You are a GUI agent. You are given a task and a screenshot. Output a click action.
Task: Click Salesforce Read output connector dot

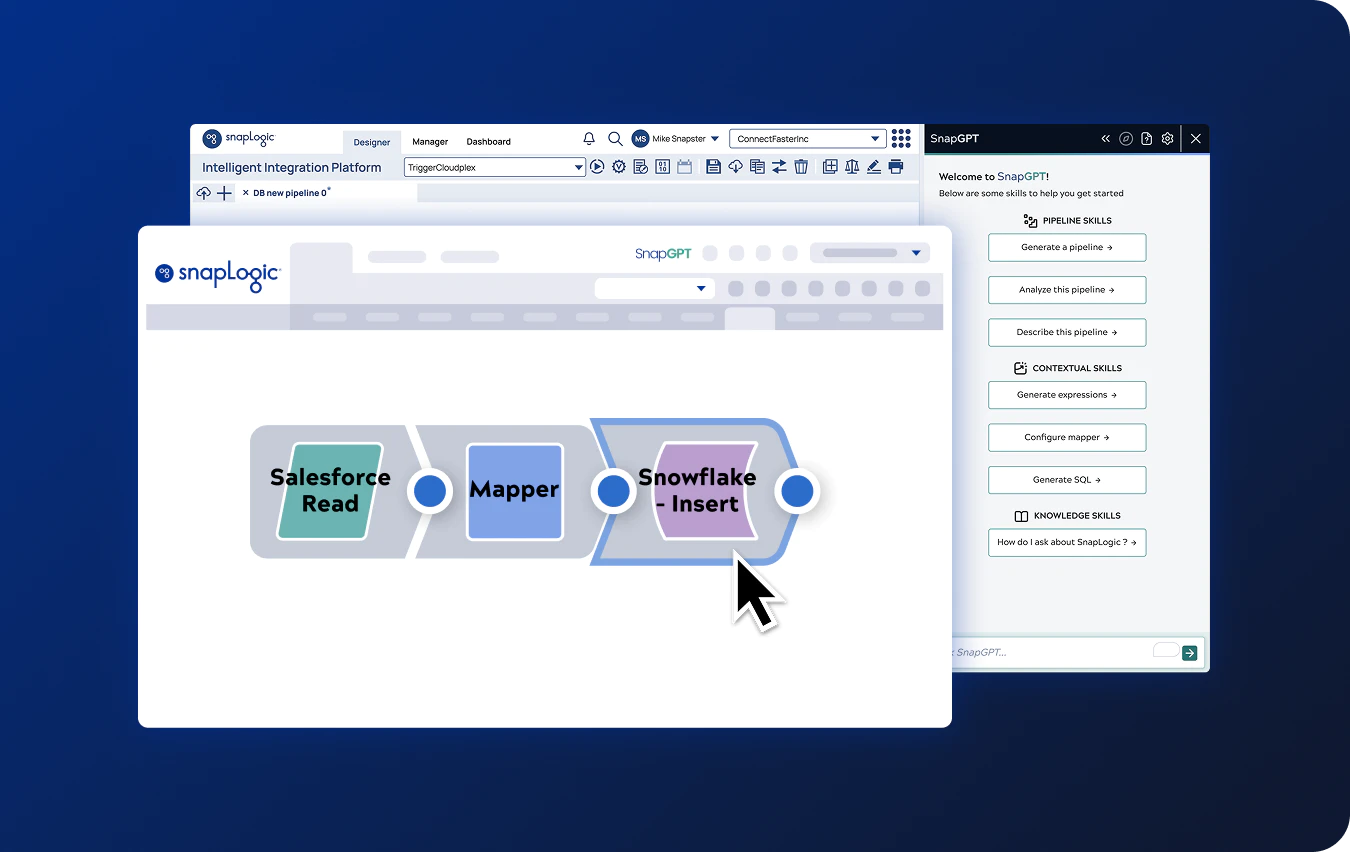tap(430, 491)
